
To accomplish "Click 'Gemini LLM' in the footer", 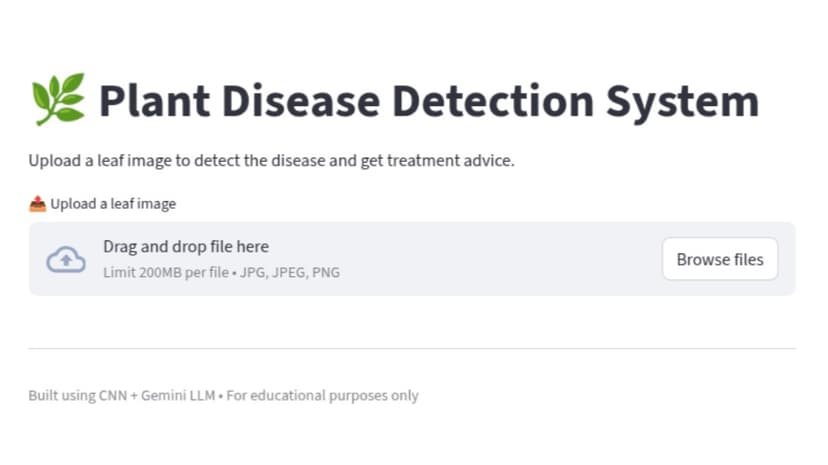I will [x=178, y=395].
